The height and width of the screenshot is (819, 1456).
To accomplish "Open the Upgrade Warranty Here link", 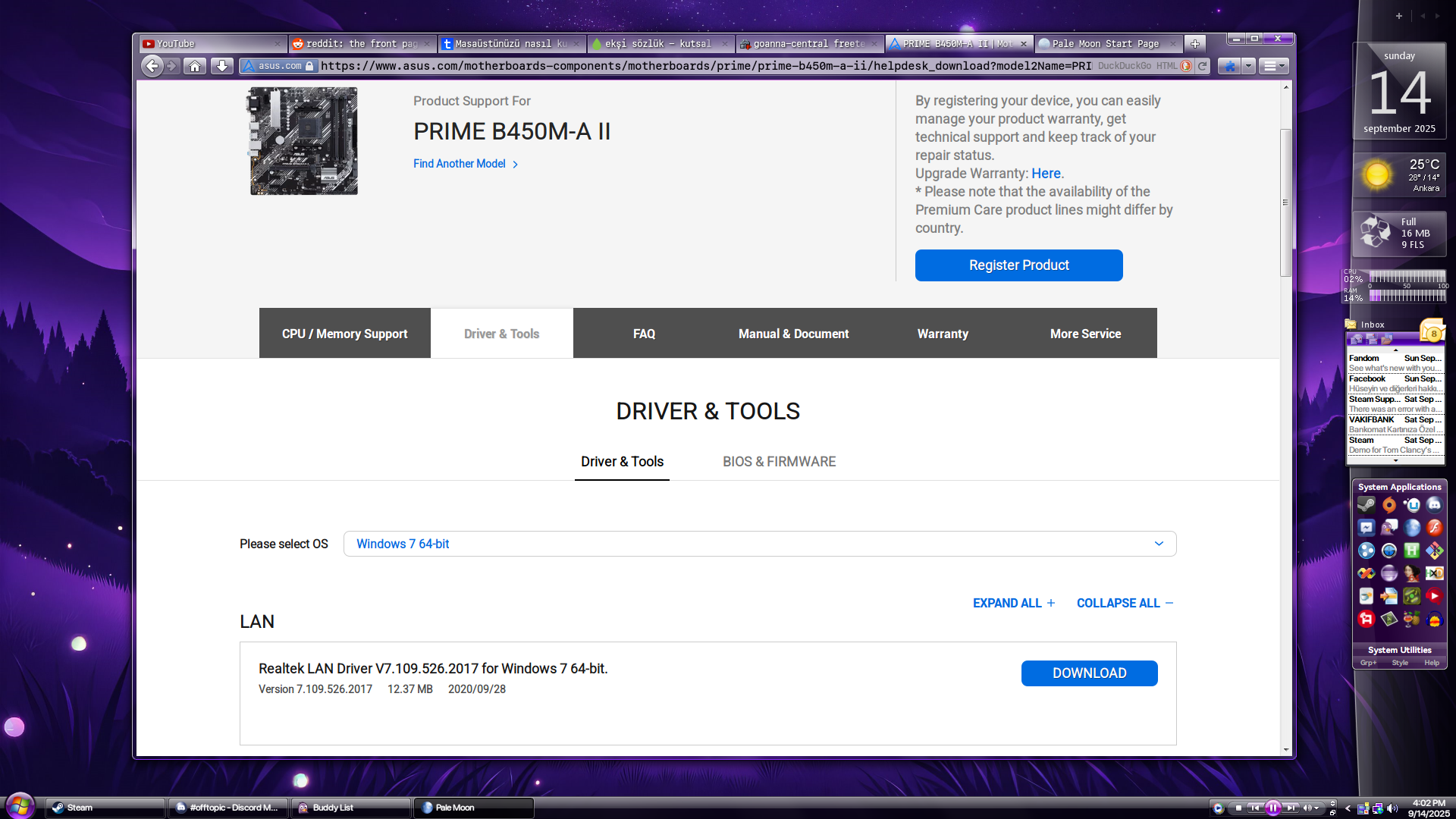I will (x=1046, y=174).
